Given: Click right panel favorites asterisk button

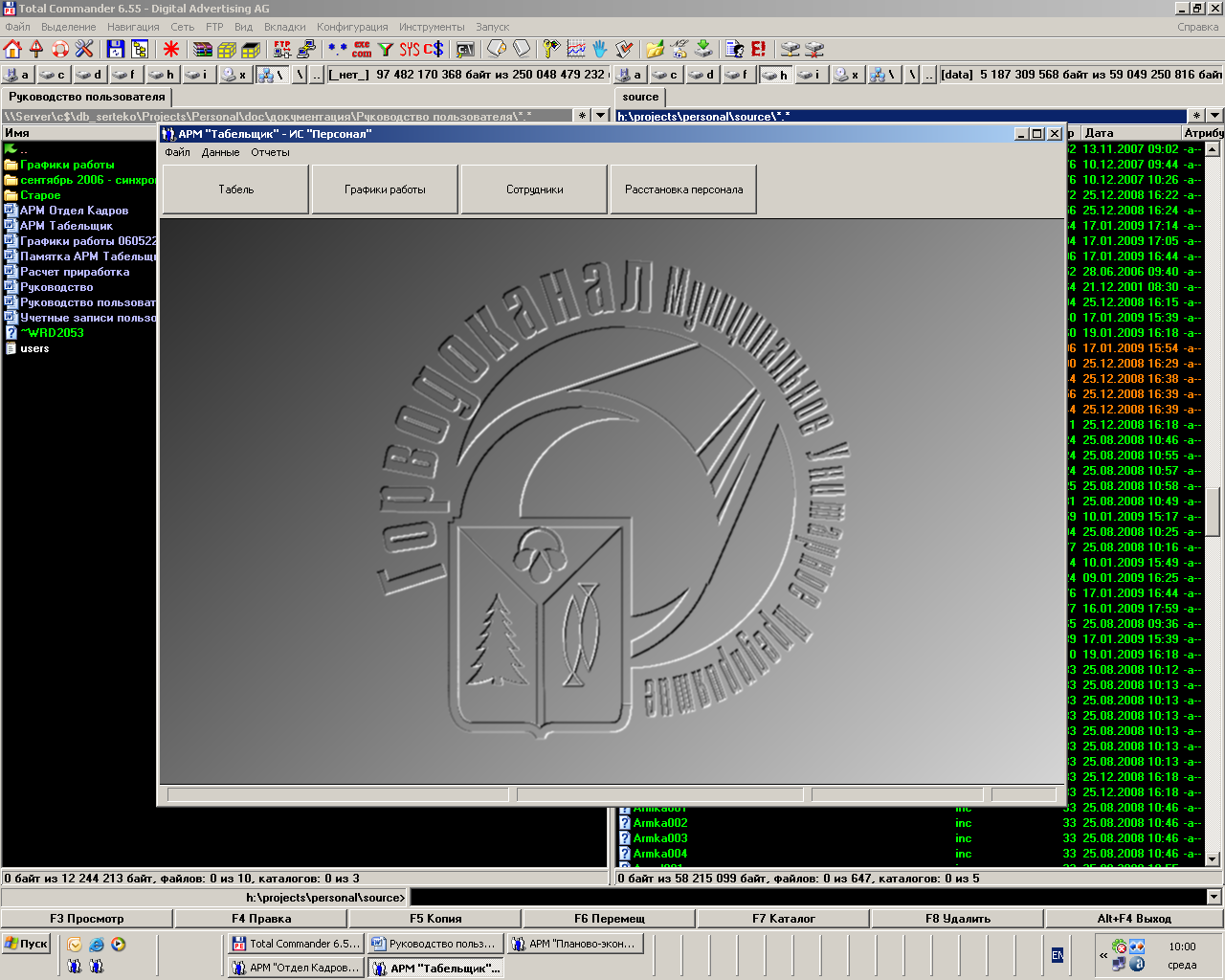Looking at the screenshot, I should 1196,116.
